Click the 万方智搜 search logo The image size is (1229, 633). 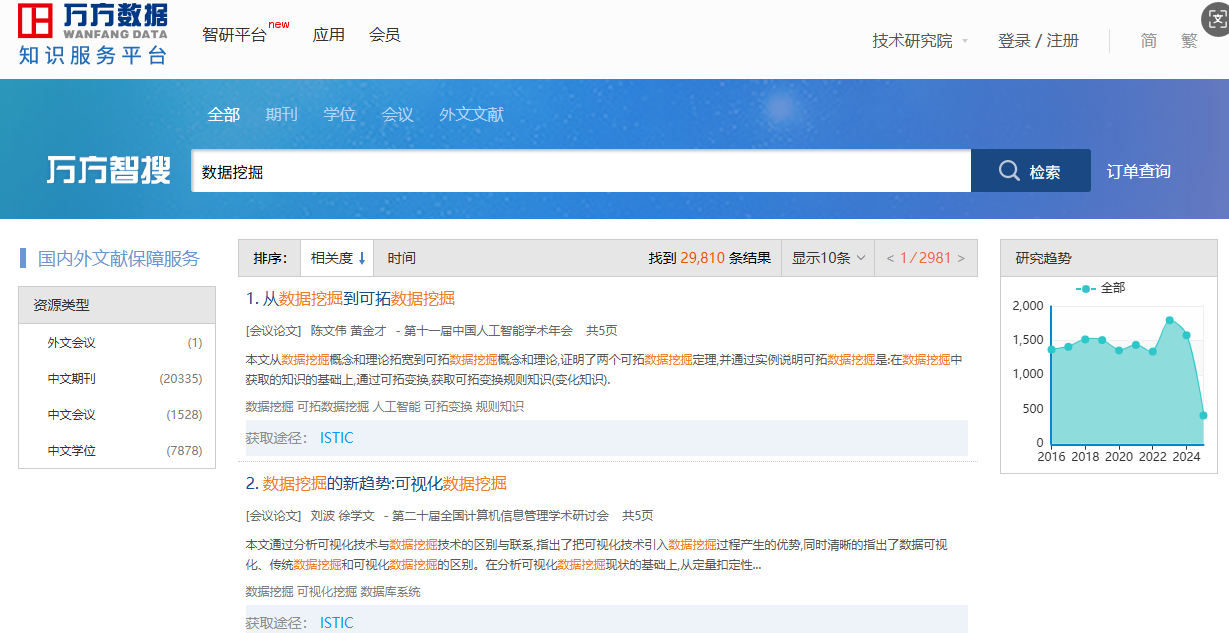coord(108,171)
